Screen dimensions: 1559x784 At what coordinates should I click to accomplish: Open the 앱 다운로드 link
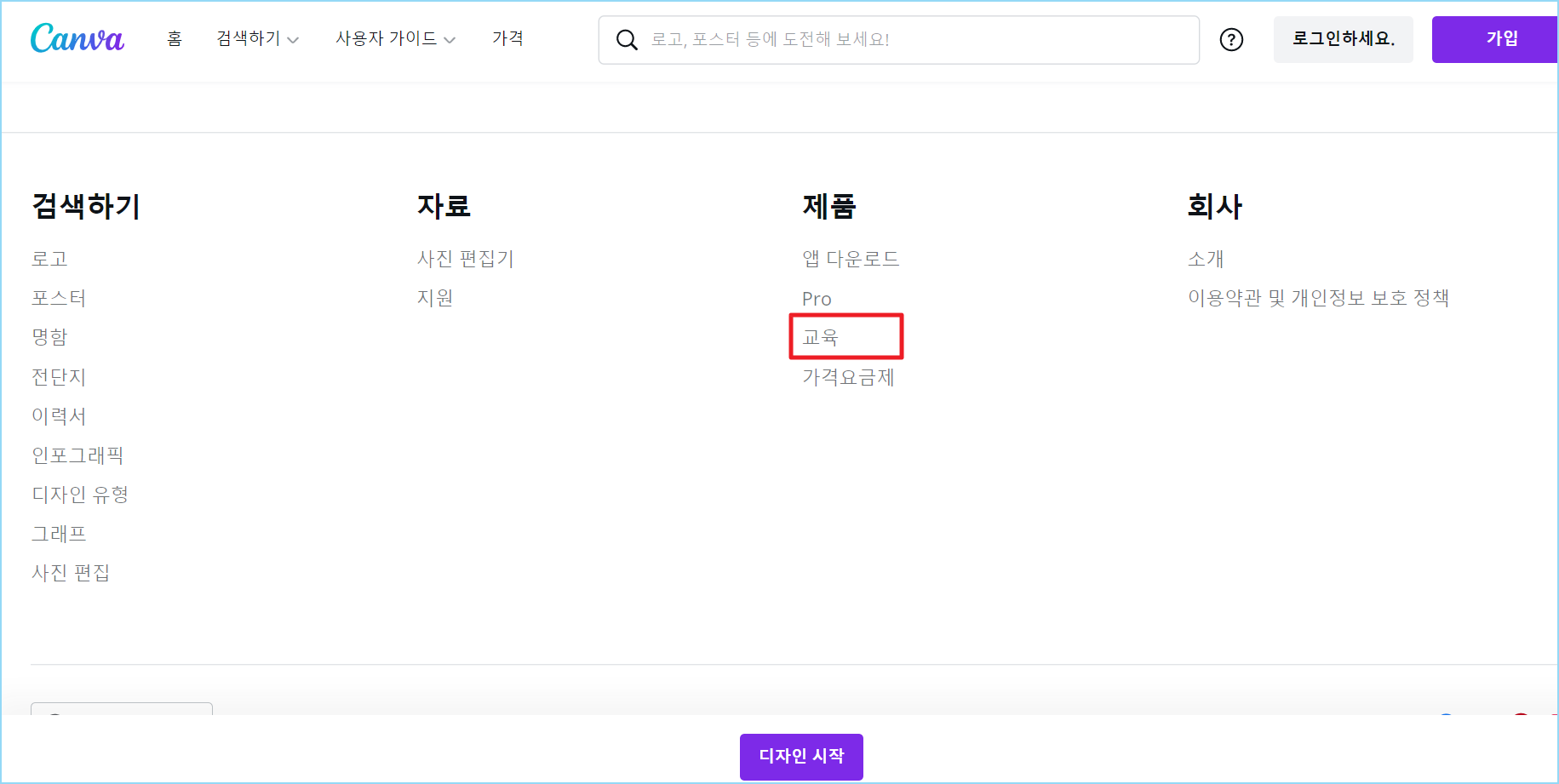click(850, 258)
